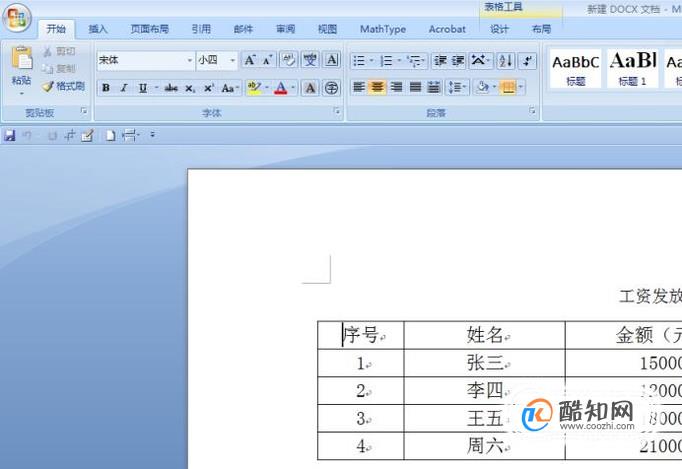The image size is (682, 469).
Task: Switch to the 审阅 tab
Action: [285, 29]
